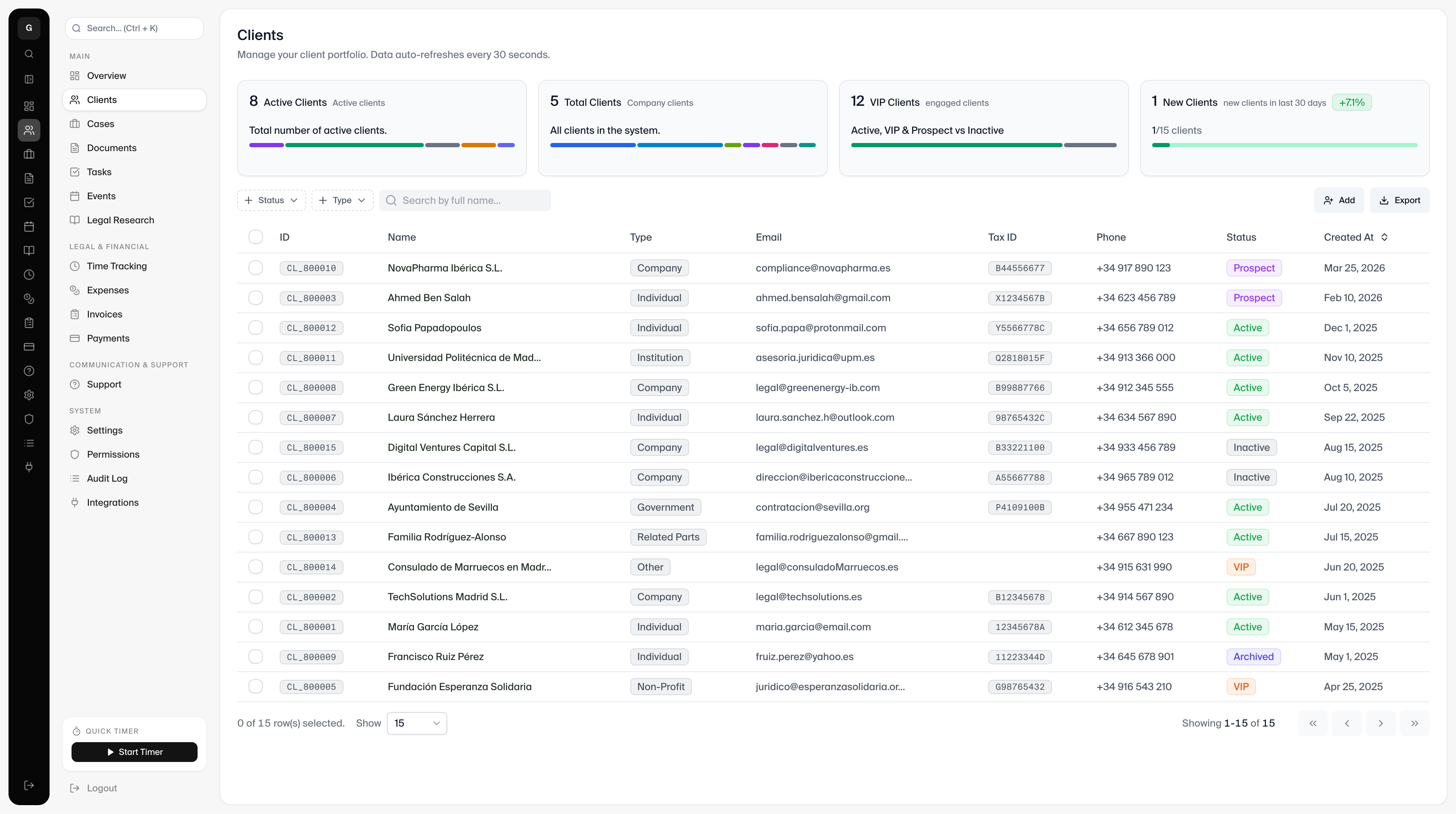The width and height of the screenshot is (1456, 814).
Task: Click the sidebar panel toggle icon in dark rail
Action: tap(29, 80)
